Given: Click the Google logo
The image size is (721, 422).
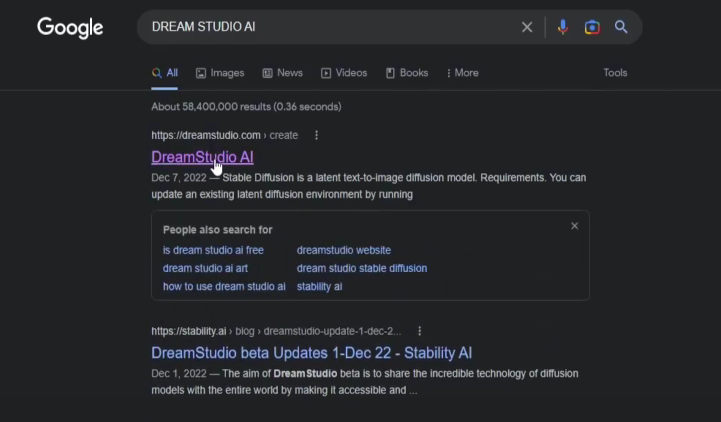Looking at the screenshot, I should pos(70,28).
